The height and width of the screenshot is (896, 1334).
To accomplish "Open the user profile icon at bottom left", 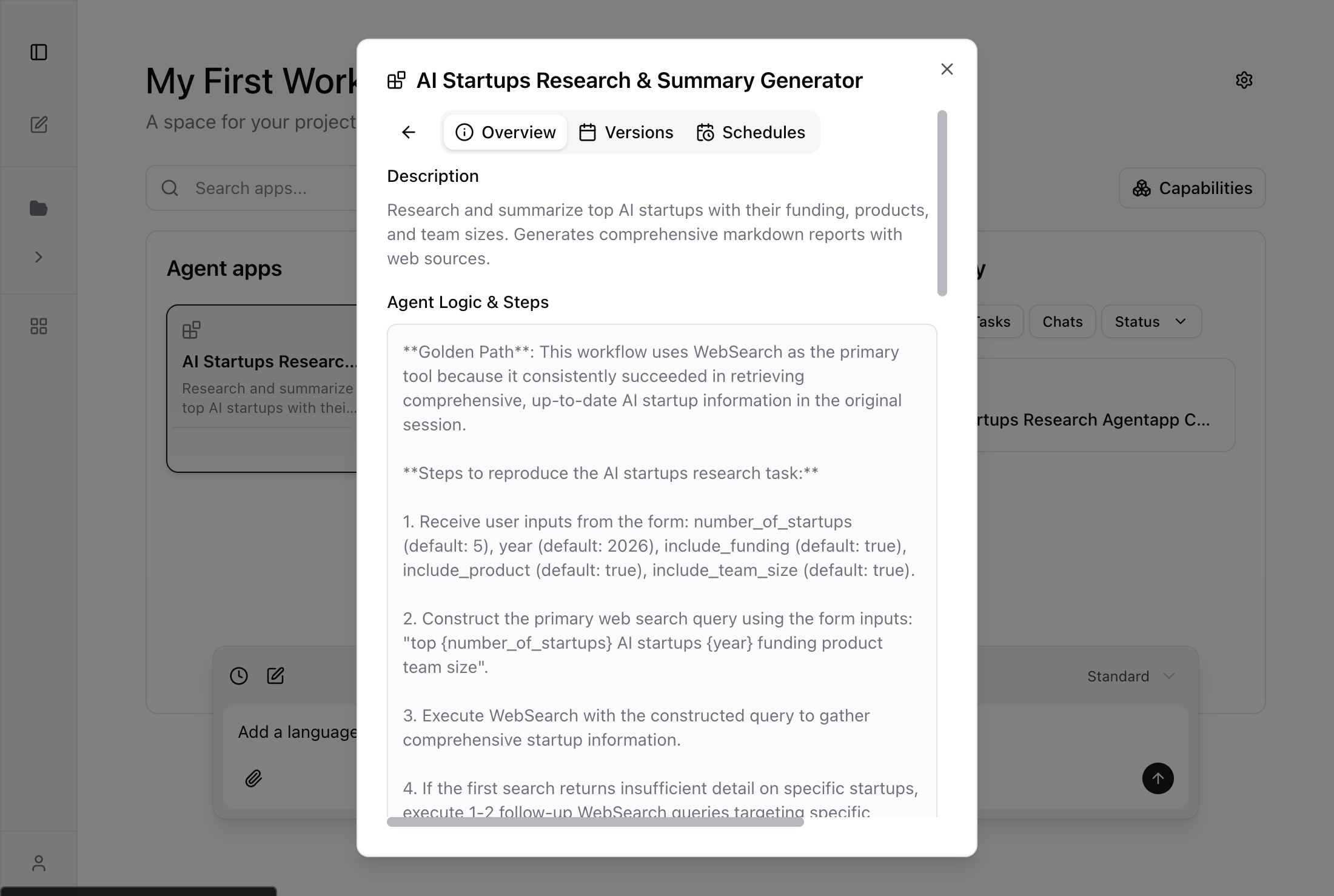I will point(39,862).
